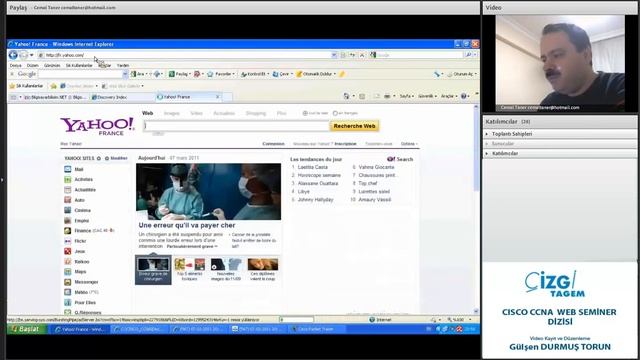This screenshot has width=640, height=360.
Task: Open the Dosya menu
Action: pyautogui.click(x=16, y=65)
